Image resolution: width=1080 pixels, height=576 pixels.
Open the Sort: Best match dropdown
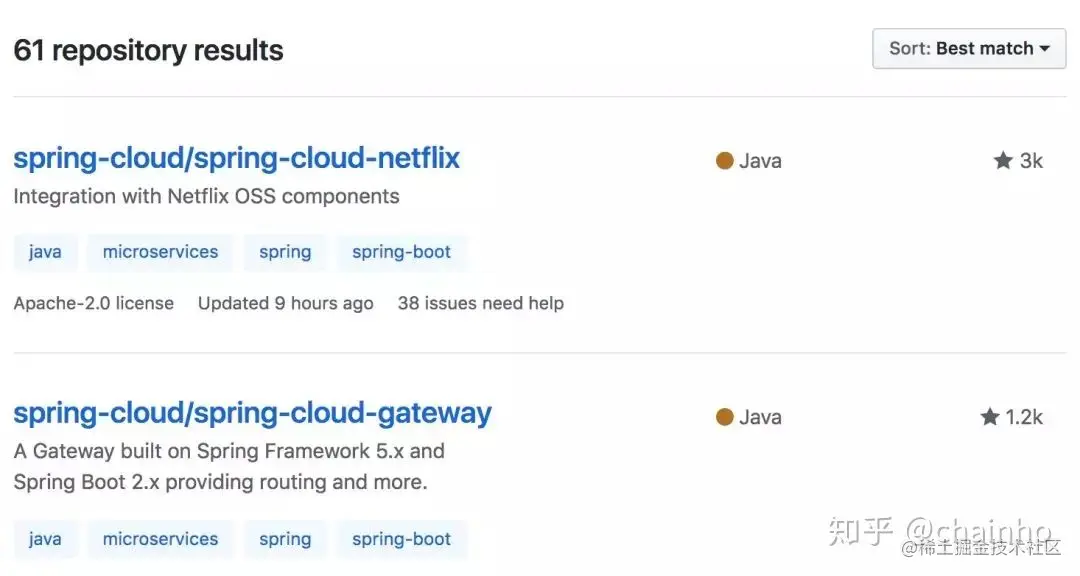tap(969, 48)
